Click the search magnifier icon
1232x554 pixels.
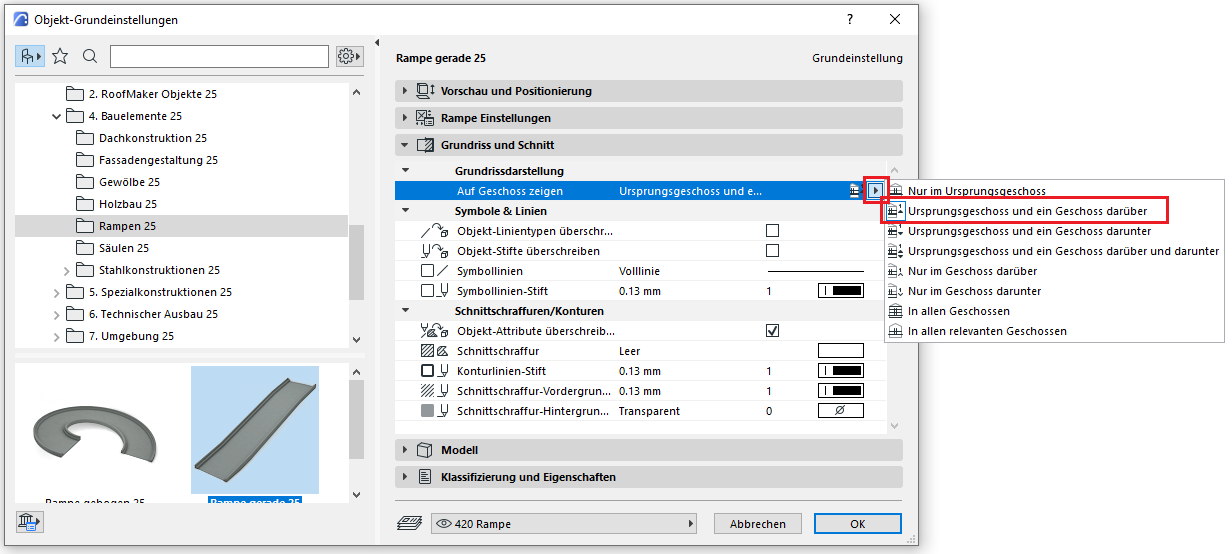[x=90, y=57]
